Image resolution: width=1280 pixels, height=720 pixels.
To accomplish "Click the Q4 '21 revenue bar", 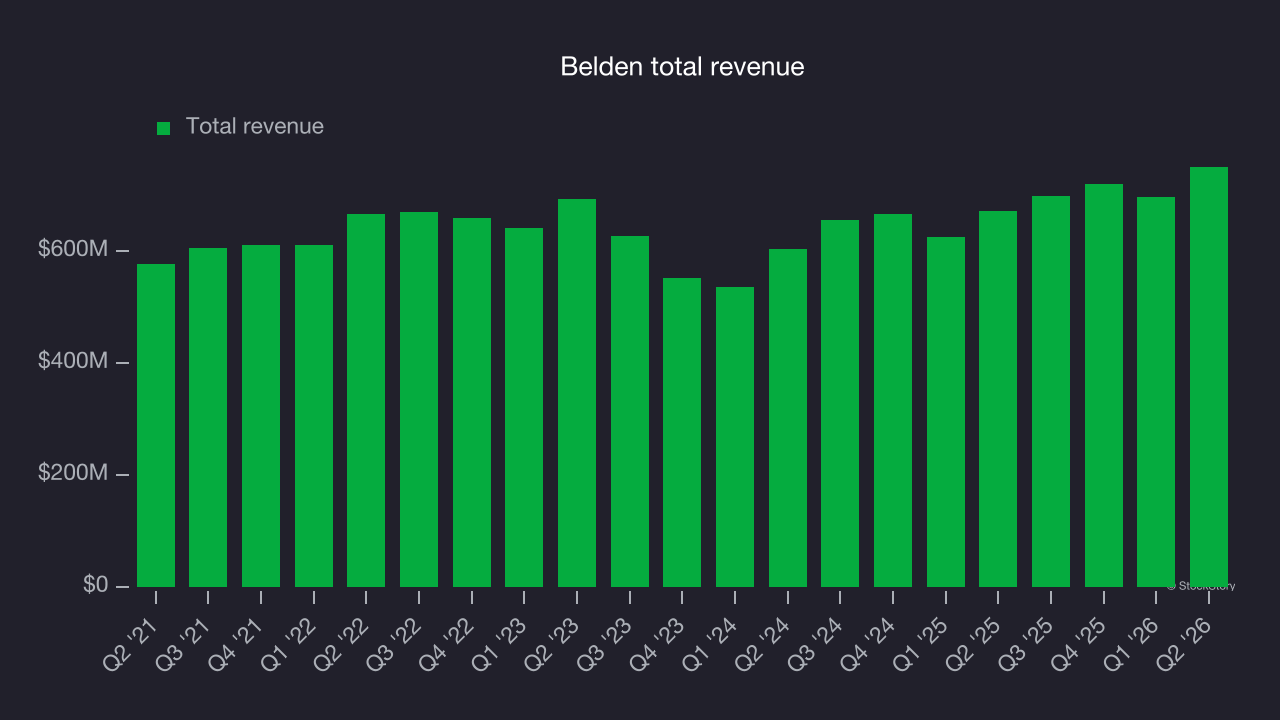I will point(261,416).
